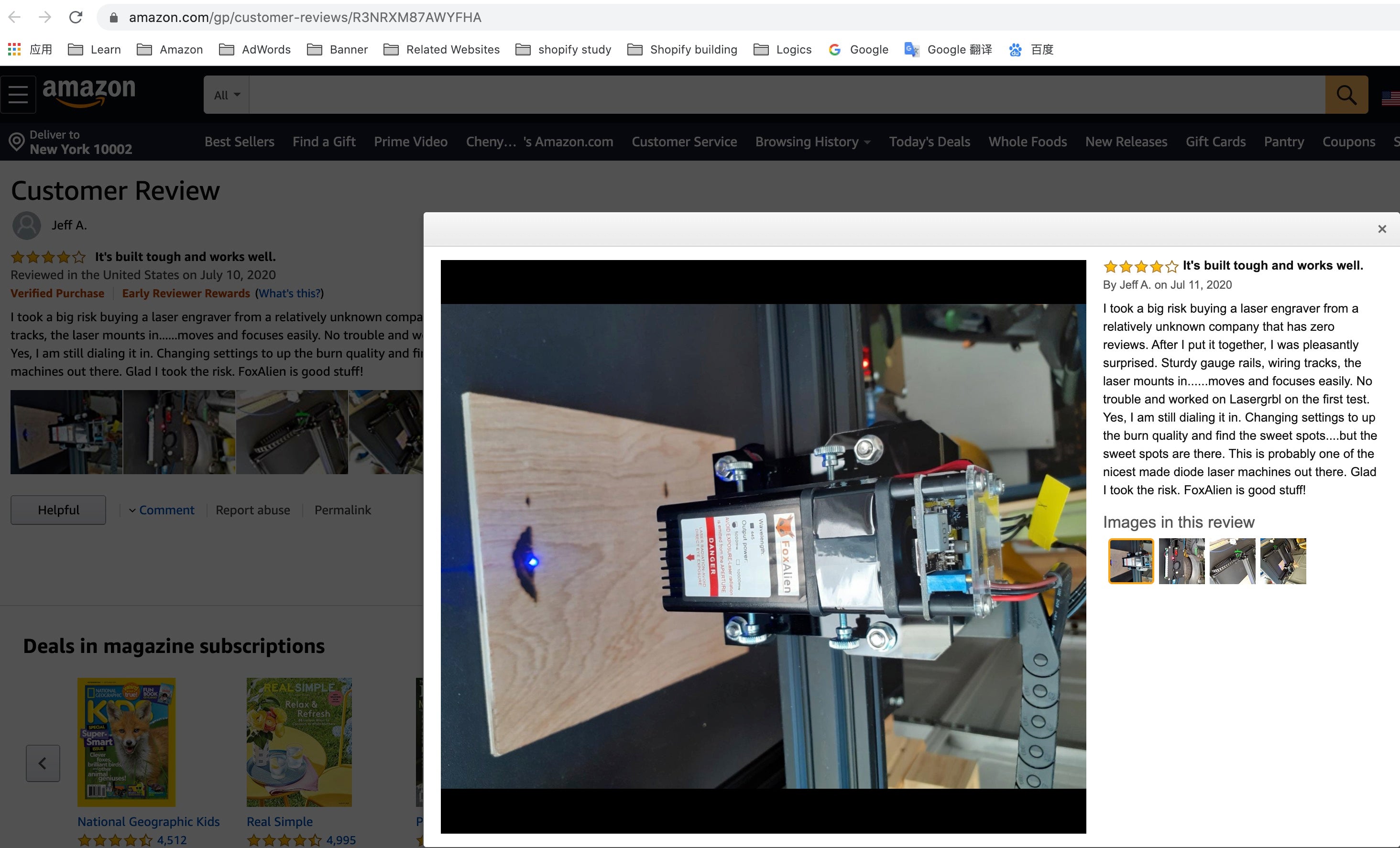Reload the current page
Viewport: 1400px width, 848px height.
pyautogui.click(x=76, y=17)
